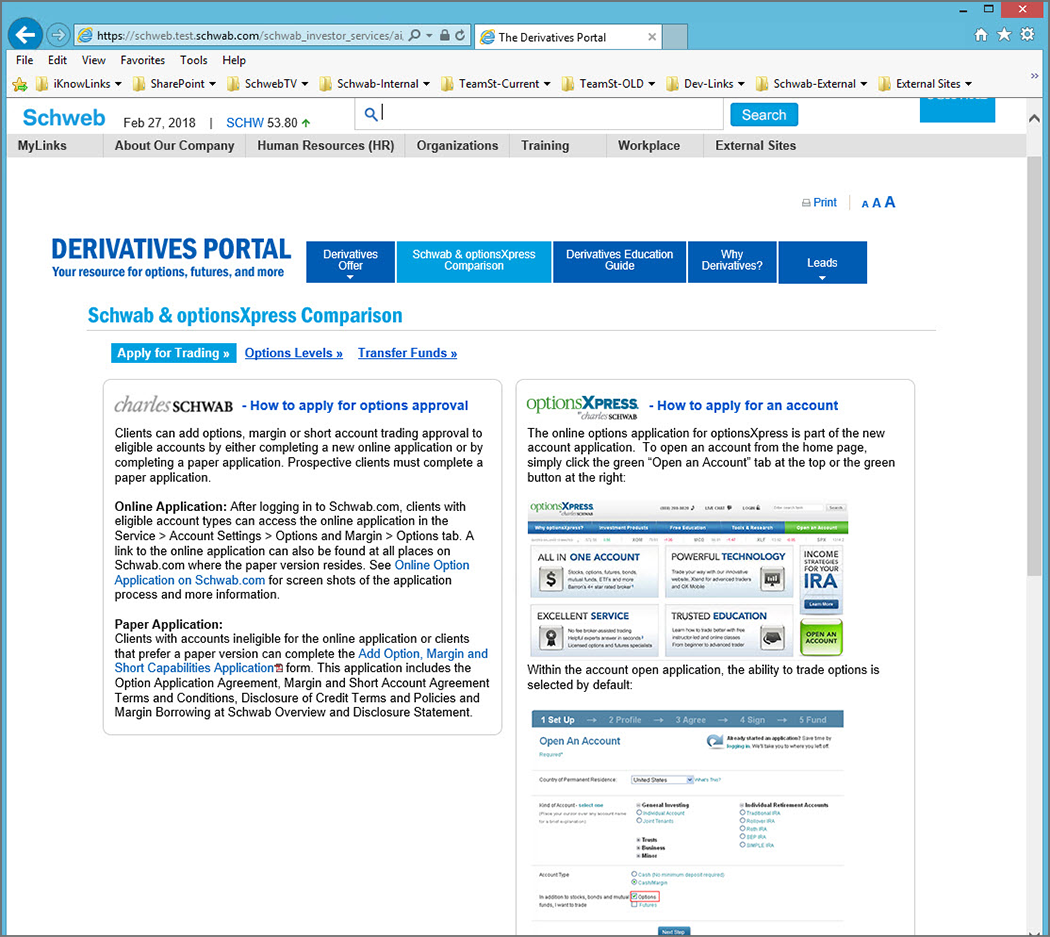Screen dimensions: 1050x937
Task: Close The Derivatives Portal tab
Action: pos(652,37)
